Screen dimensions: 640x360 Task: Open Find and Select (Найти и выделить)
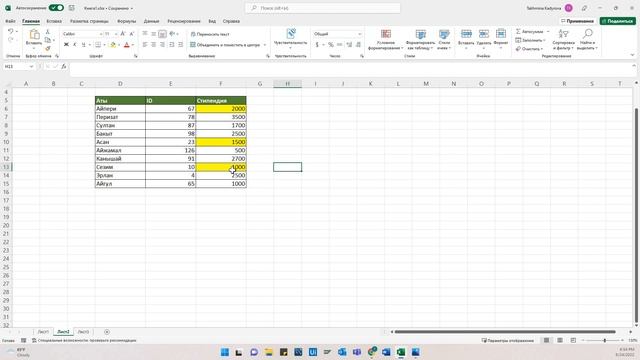coord(587,39)
